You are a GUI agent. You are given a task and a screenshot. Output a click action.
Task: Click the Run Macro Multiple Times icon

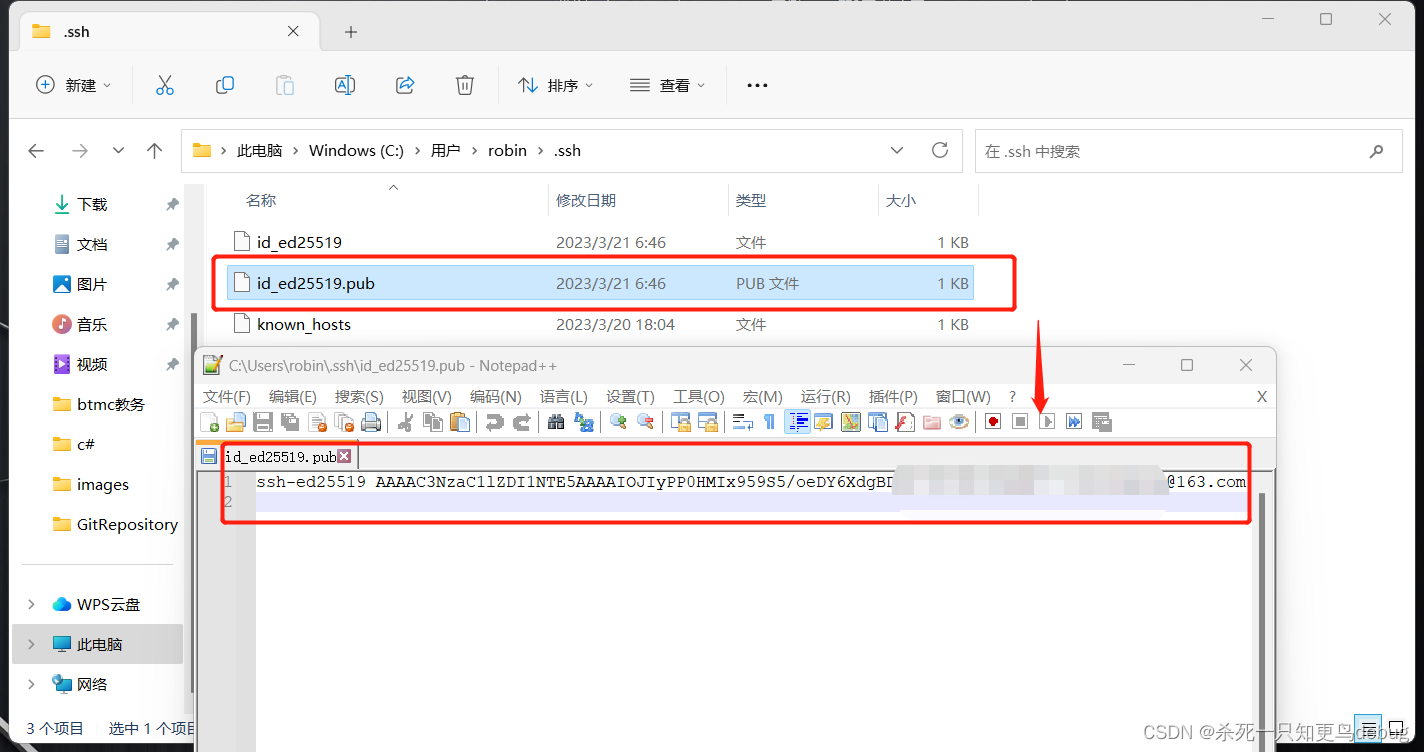pyautogui.click(x=1074, y=422)
